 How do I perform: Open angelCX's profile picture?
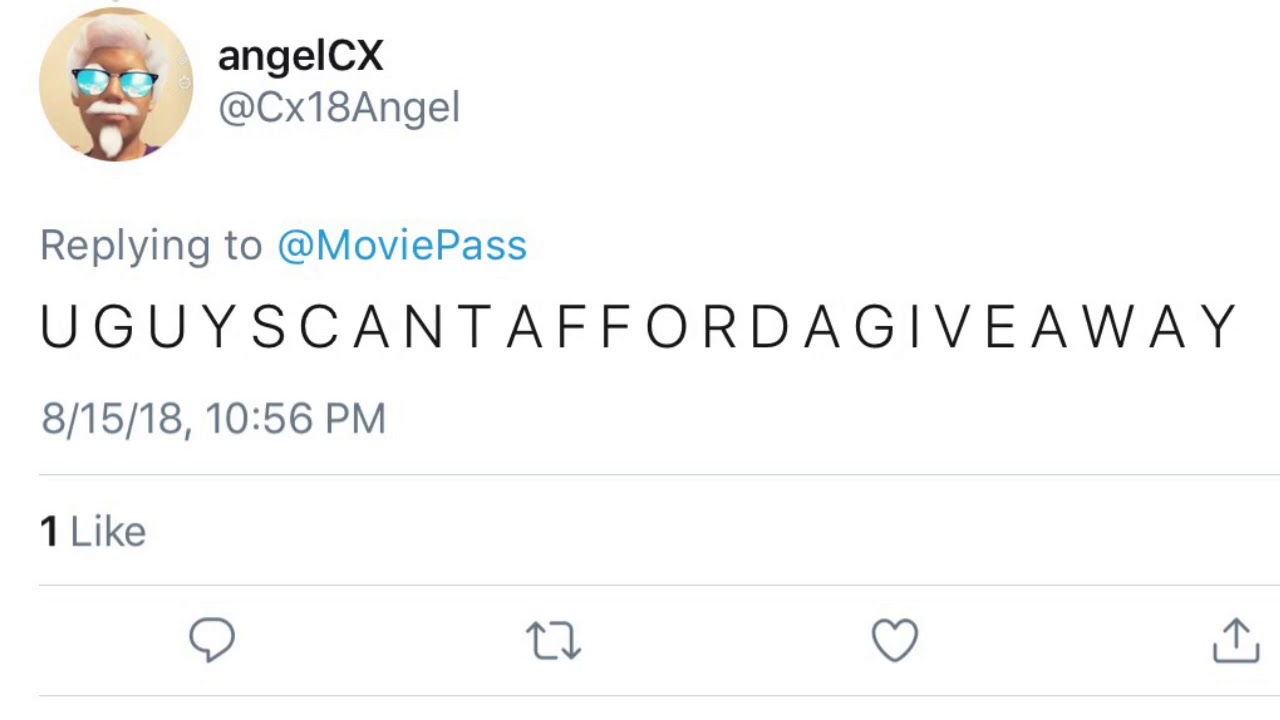[x=116, y=84]
